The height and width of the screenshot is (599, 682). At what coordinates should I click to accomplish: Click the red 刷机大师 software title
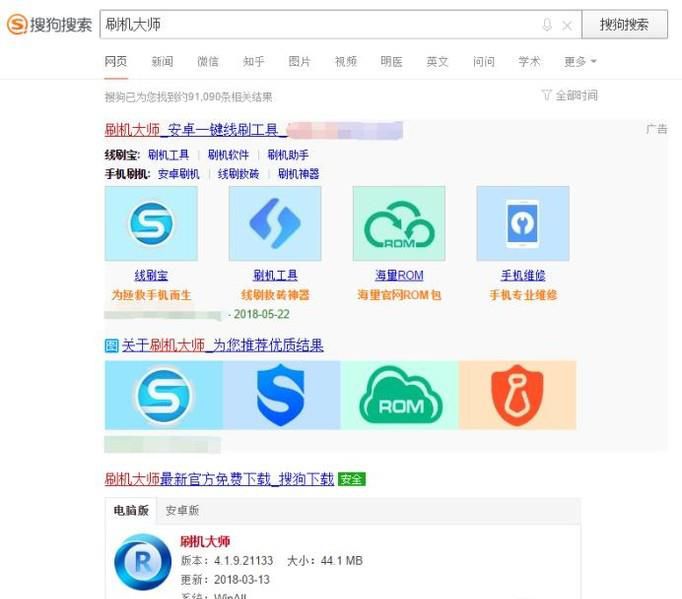click(205, 542)
